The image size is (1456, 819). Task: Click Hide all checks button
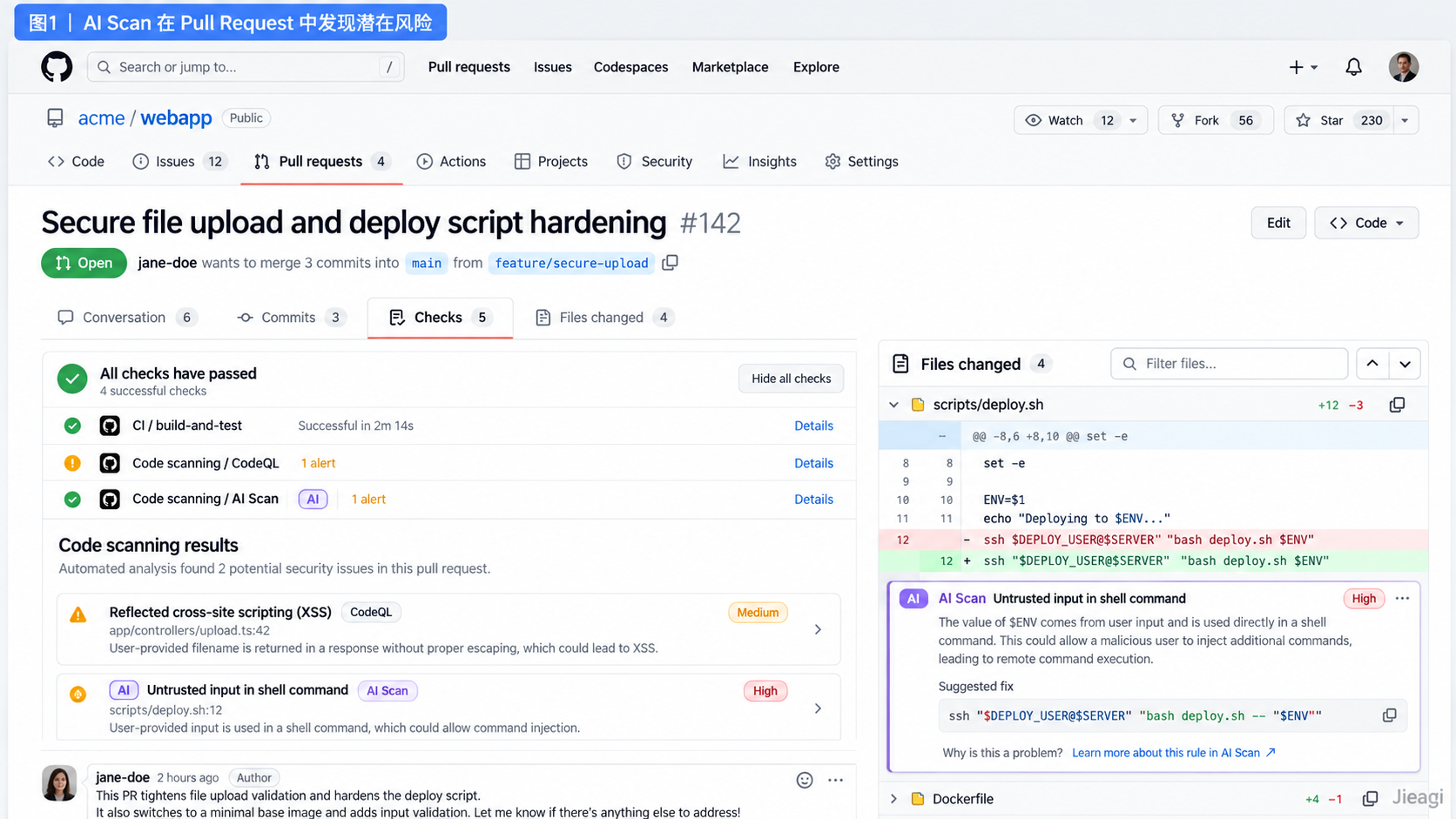click(791, 379)
